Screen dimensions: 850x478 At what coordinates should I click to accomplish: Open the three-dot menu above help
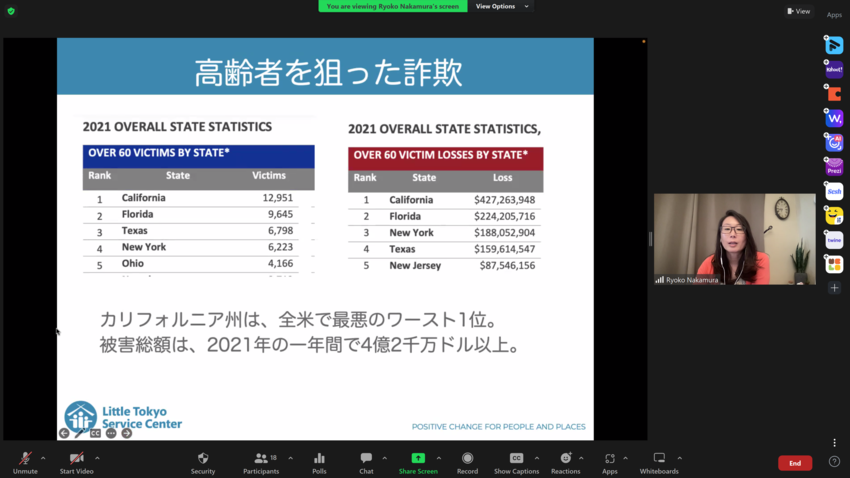(x=834, y=443)
